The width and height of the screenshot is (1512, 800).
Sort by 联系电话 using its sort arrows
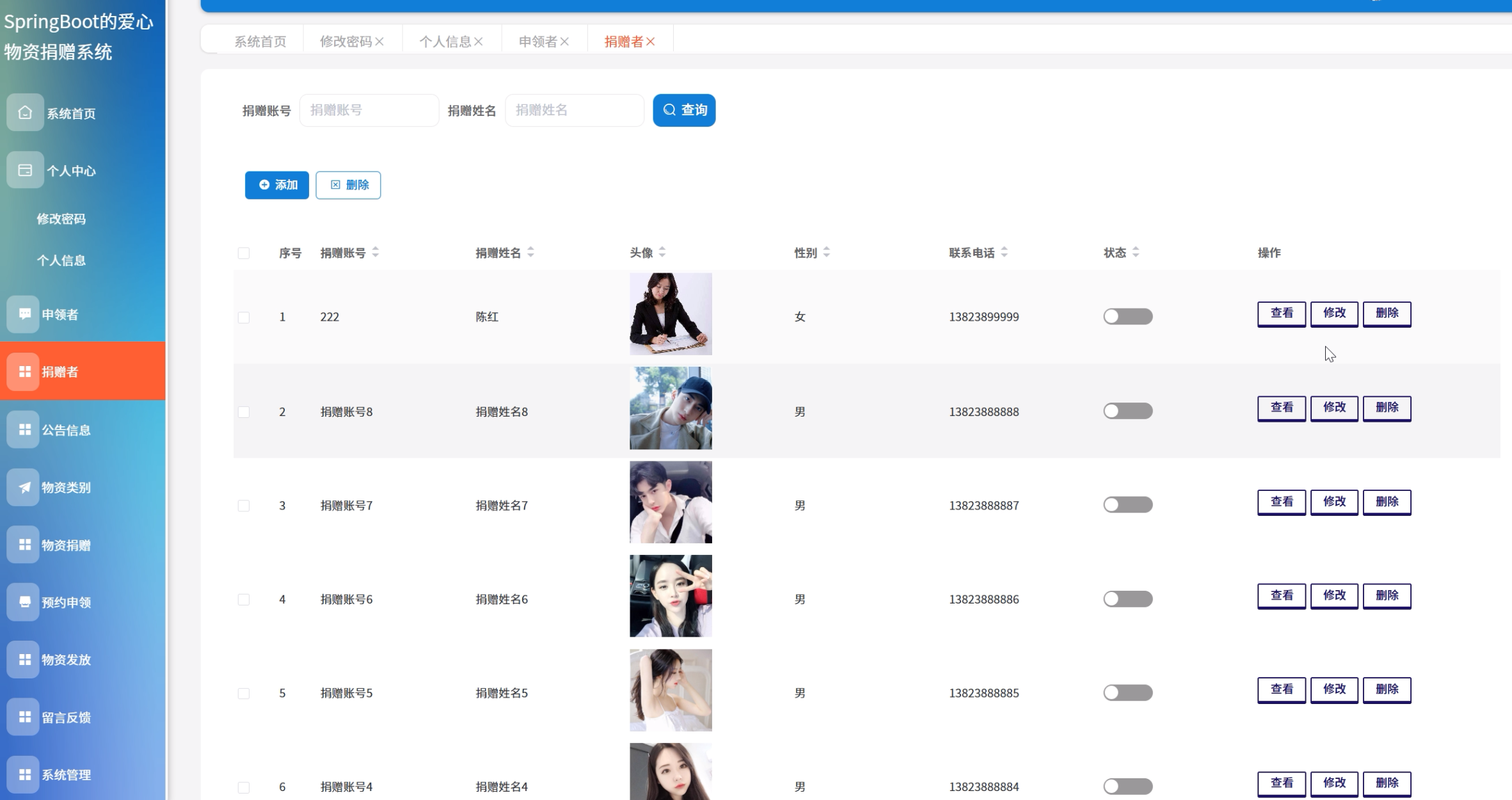click(1004, 253)
